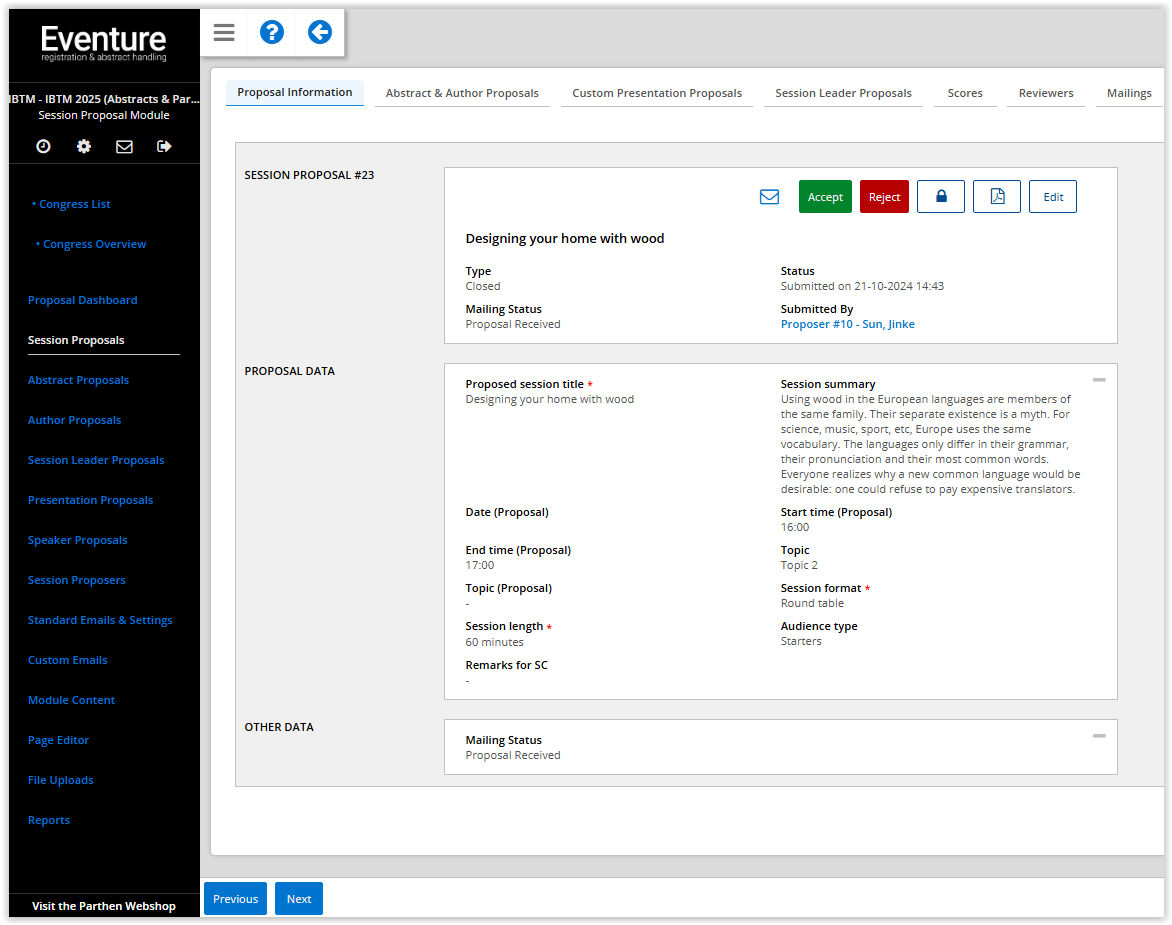Click the clock icon in sidebar
Viewport: 1172px width, 925px height.
click(43, 146)
